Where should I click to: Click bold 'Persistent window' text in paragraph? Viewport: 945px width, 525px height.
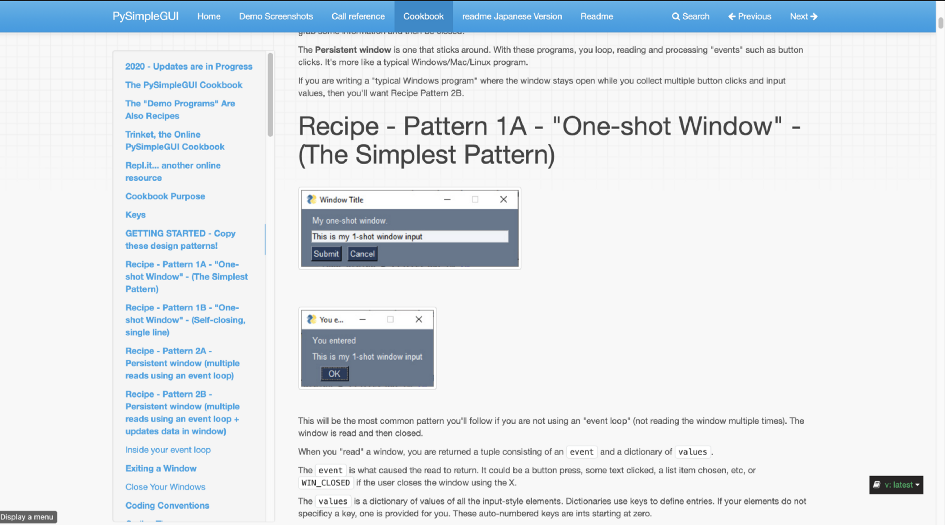[x=353, y=50]
